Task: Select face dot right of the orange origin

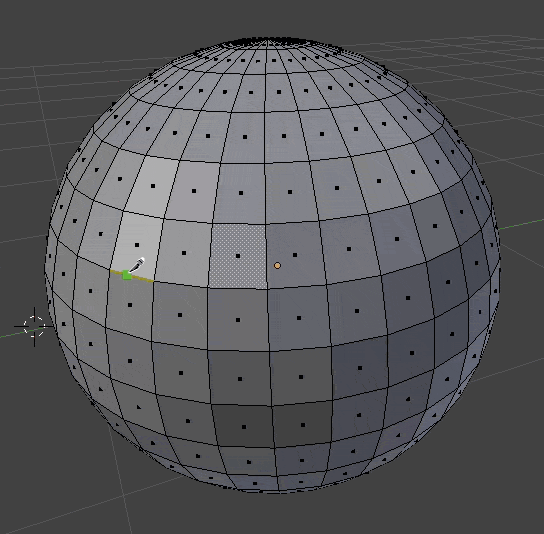Action: [x=295, y=255]
